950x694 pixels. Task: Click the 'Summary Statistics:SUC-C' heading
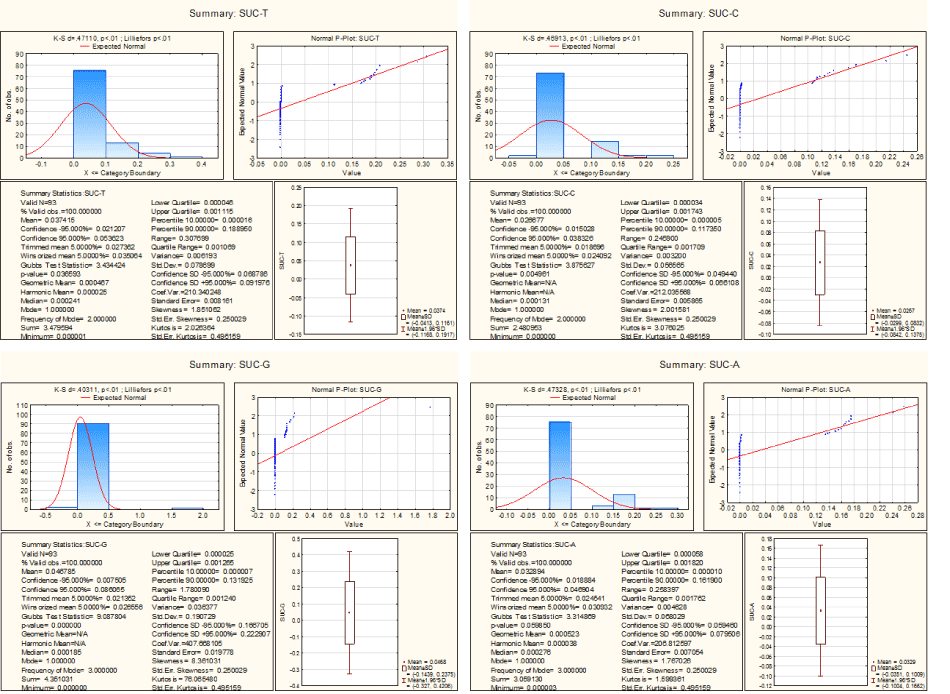[x=529, y=192]
